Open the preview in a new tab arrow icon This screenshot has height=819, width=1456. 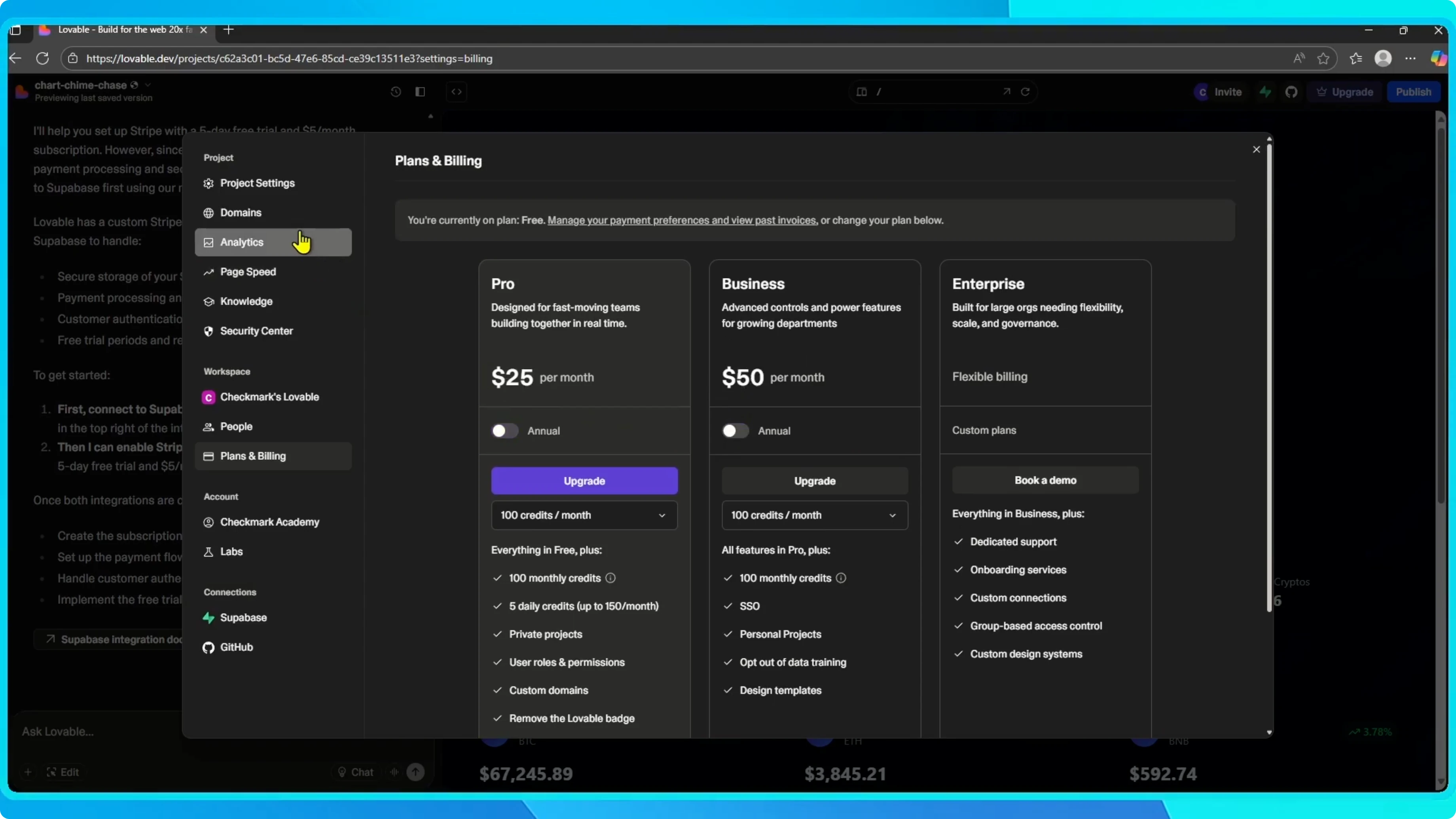pyautogui.click(x=1007, y=91)
